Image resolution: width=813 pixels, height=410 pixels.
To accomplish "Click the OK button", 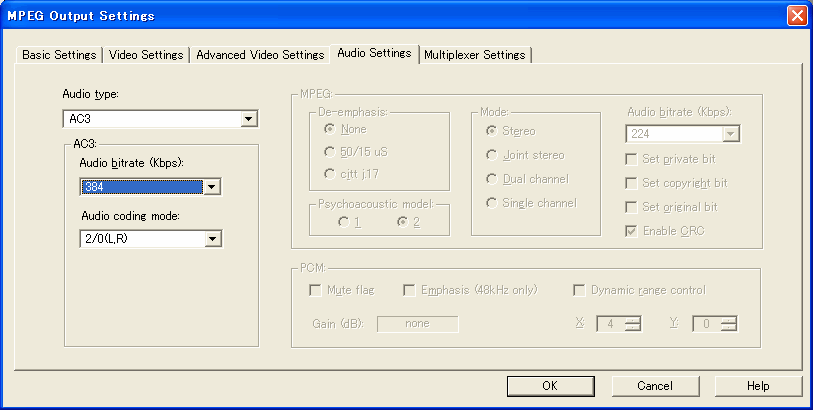I will (550, 386).
